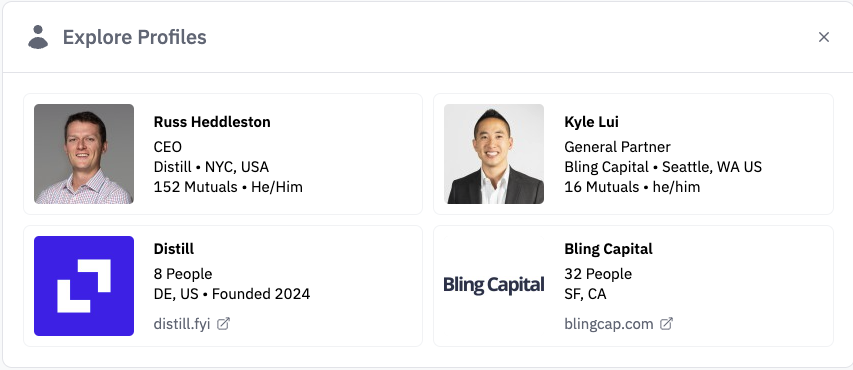Click the external link icon beside blingcap.com
The image size is (853, 370).
666,324
